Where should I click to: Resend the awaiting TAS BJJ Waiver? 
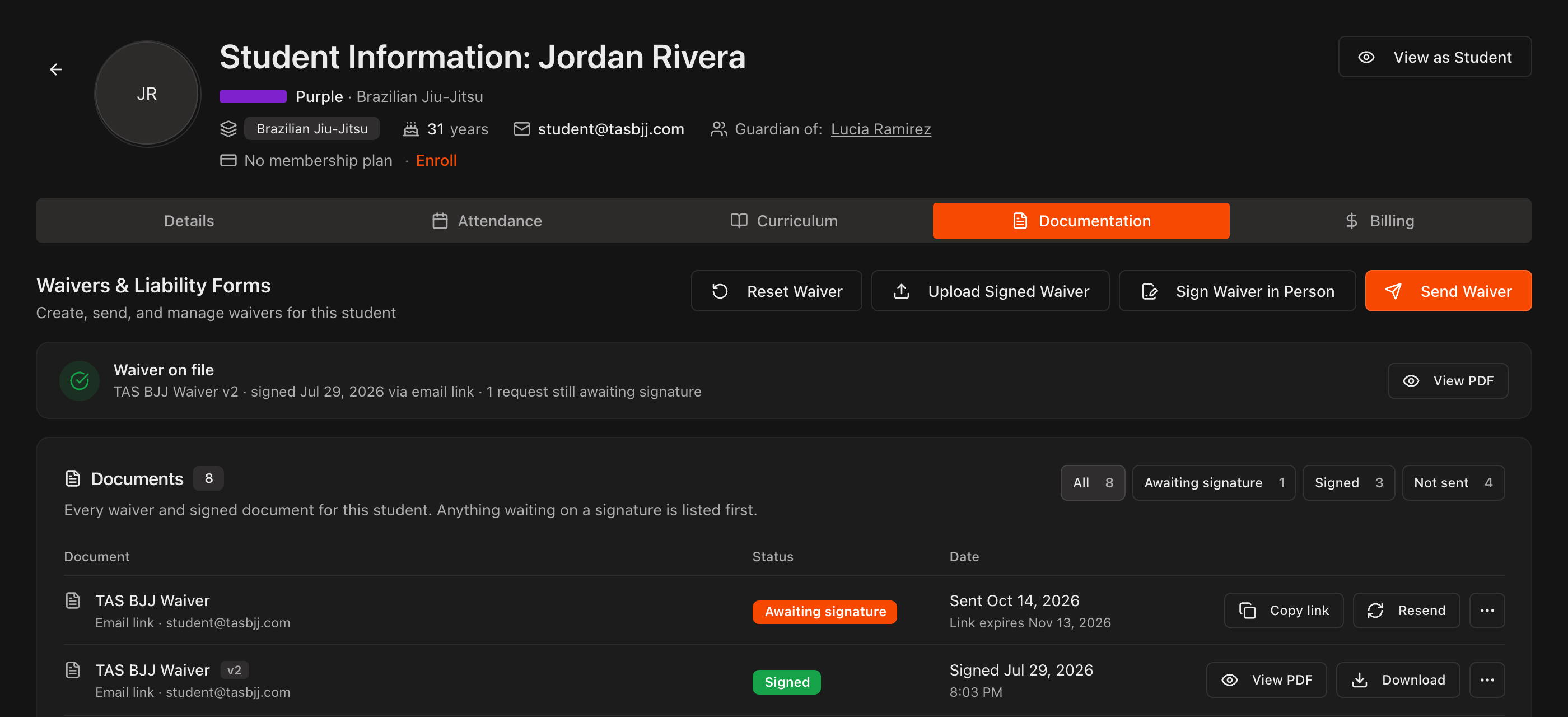(1406, 611)
